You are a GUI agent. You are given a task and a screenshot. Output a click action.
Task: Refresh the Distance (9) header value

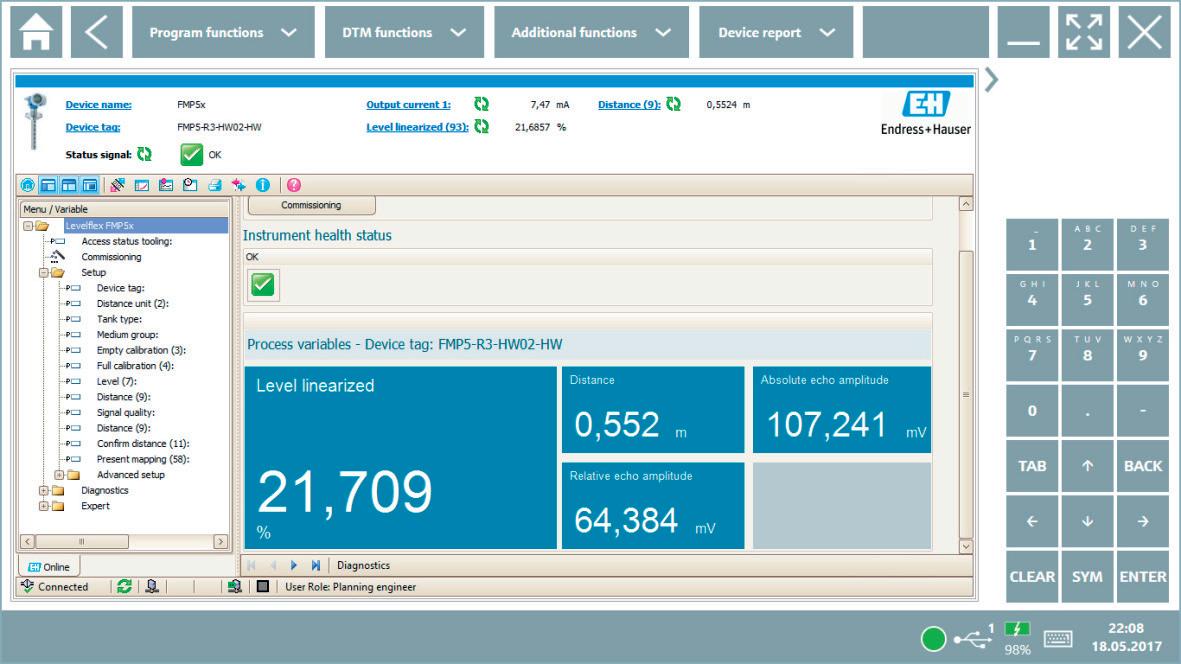pos(673,105)
